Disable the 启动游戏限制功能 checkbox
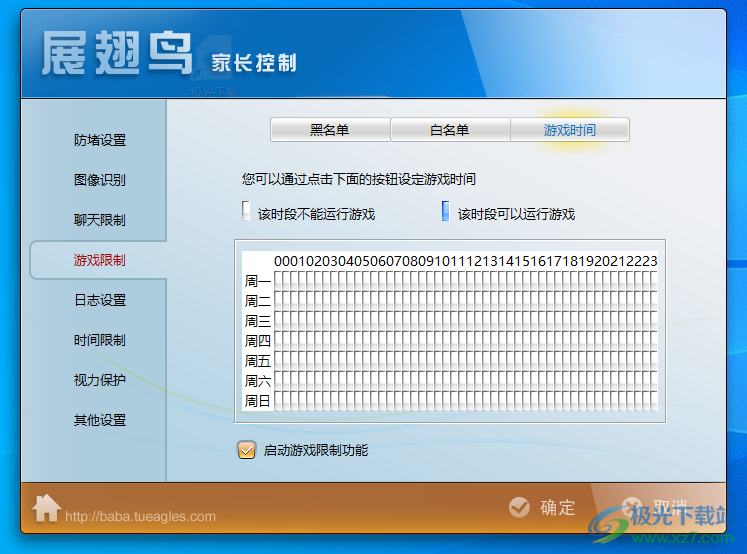 [247, 450]
